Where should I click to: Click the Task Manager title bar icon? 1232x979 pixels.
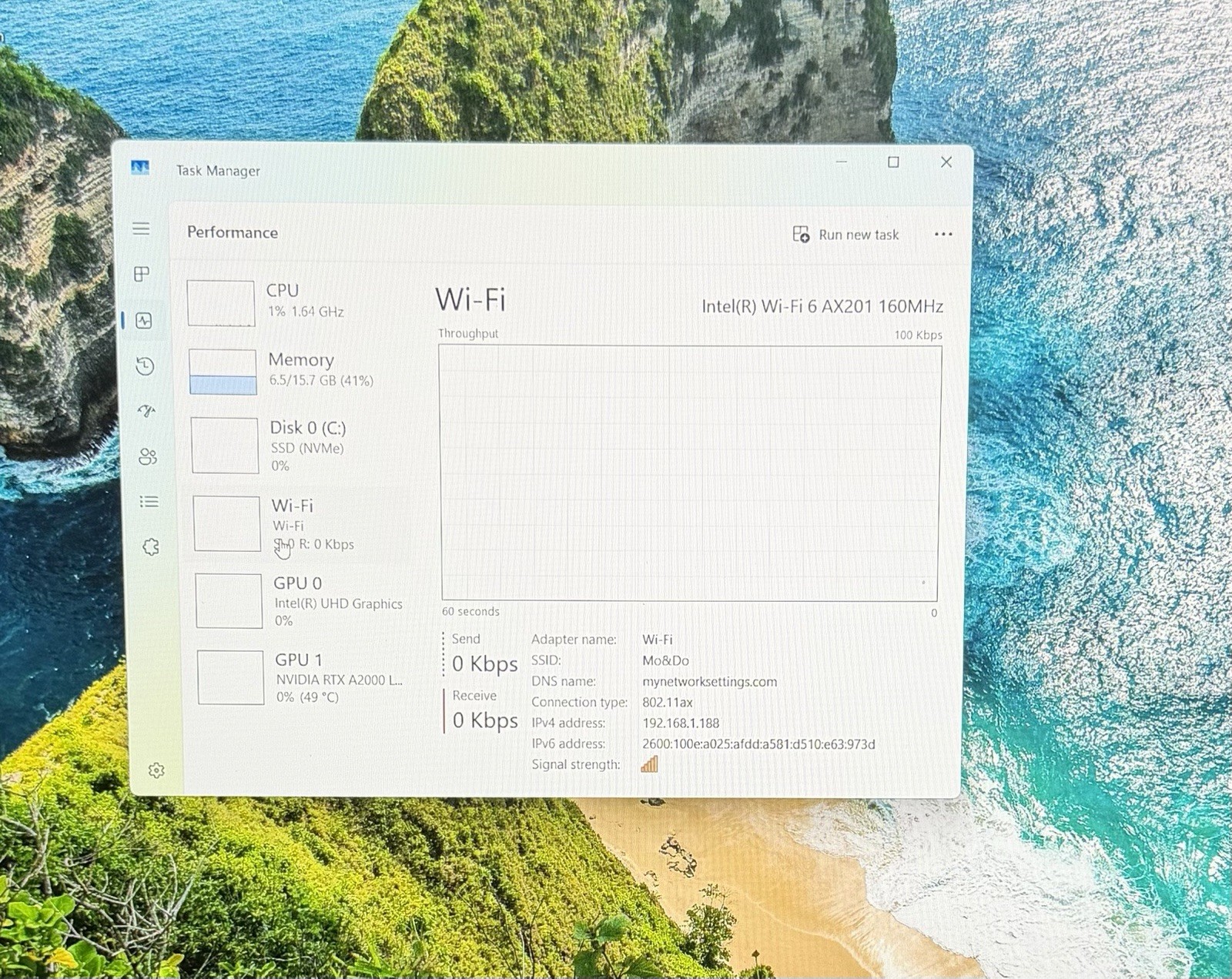click(140, 168)
